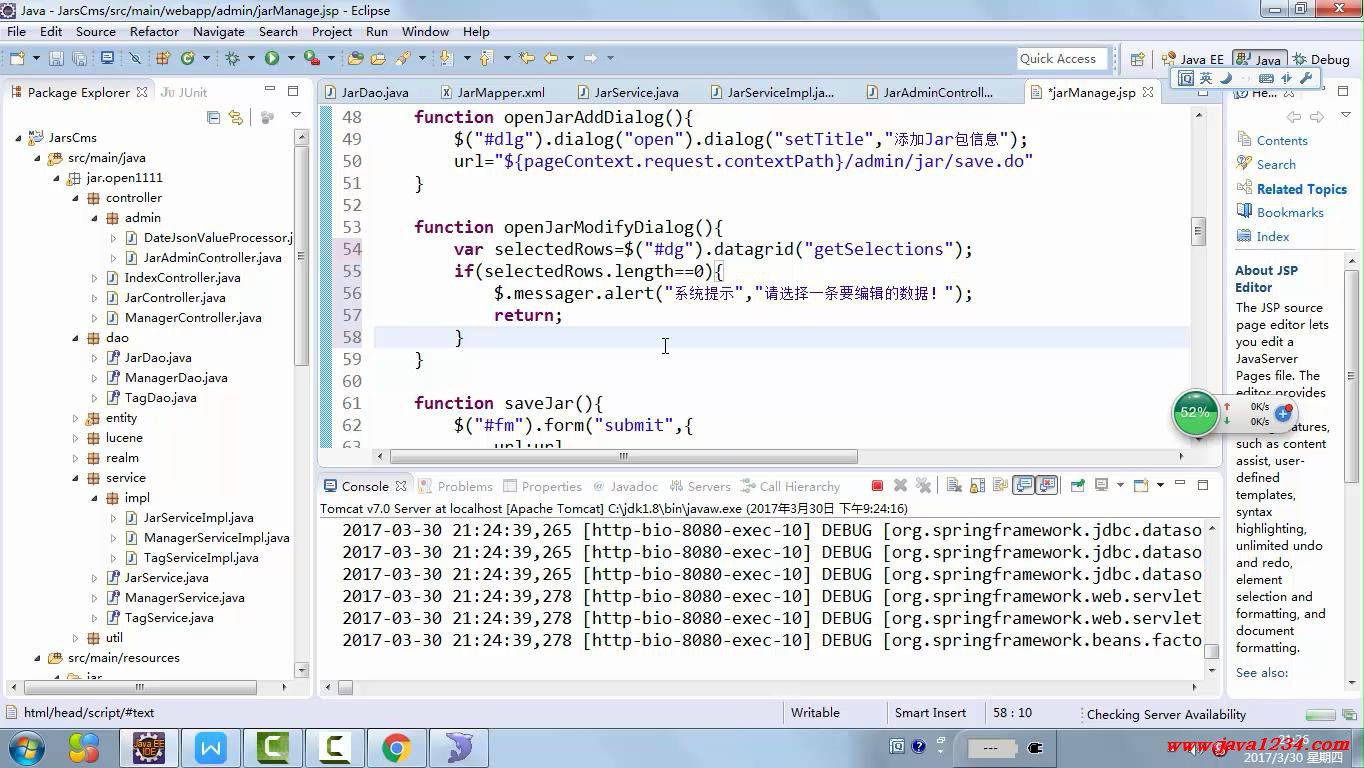This screenshot has width=1364, height=768.
Task: Switch to the JarMapper.xml editor tab
Action: [x=492, y=92]
